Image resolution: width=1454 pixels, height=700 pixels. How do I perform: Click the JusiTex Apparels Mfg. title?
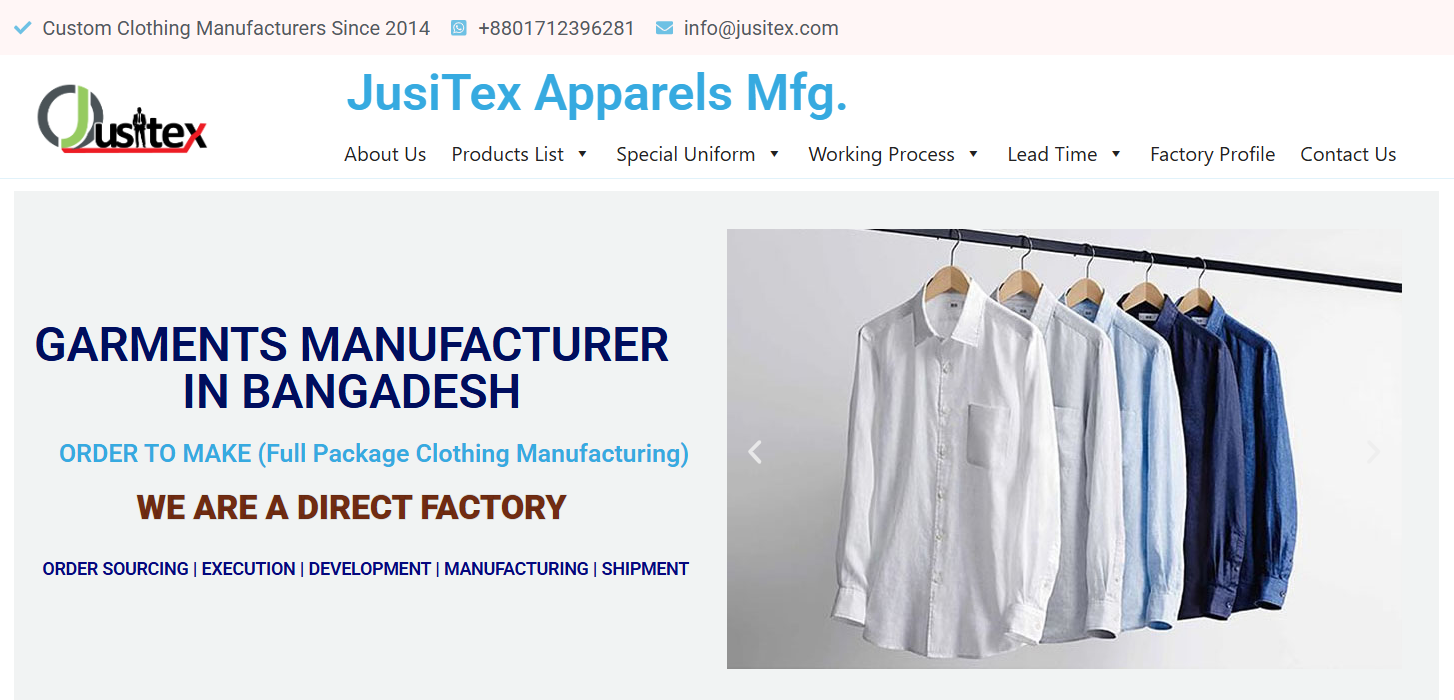tap(597, 94)
